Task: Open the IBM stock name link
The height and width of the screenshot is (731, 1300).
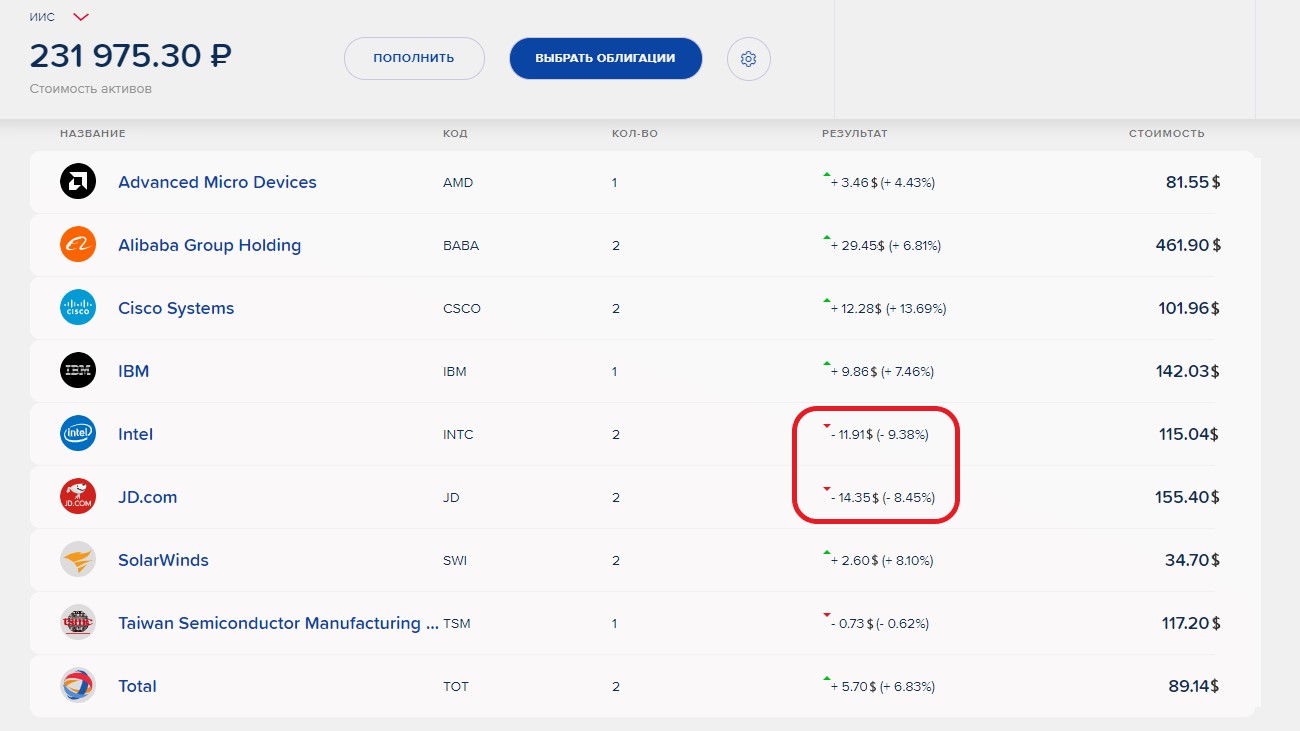Action: pyautogui.click(x=133, y=371)
